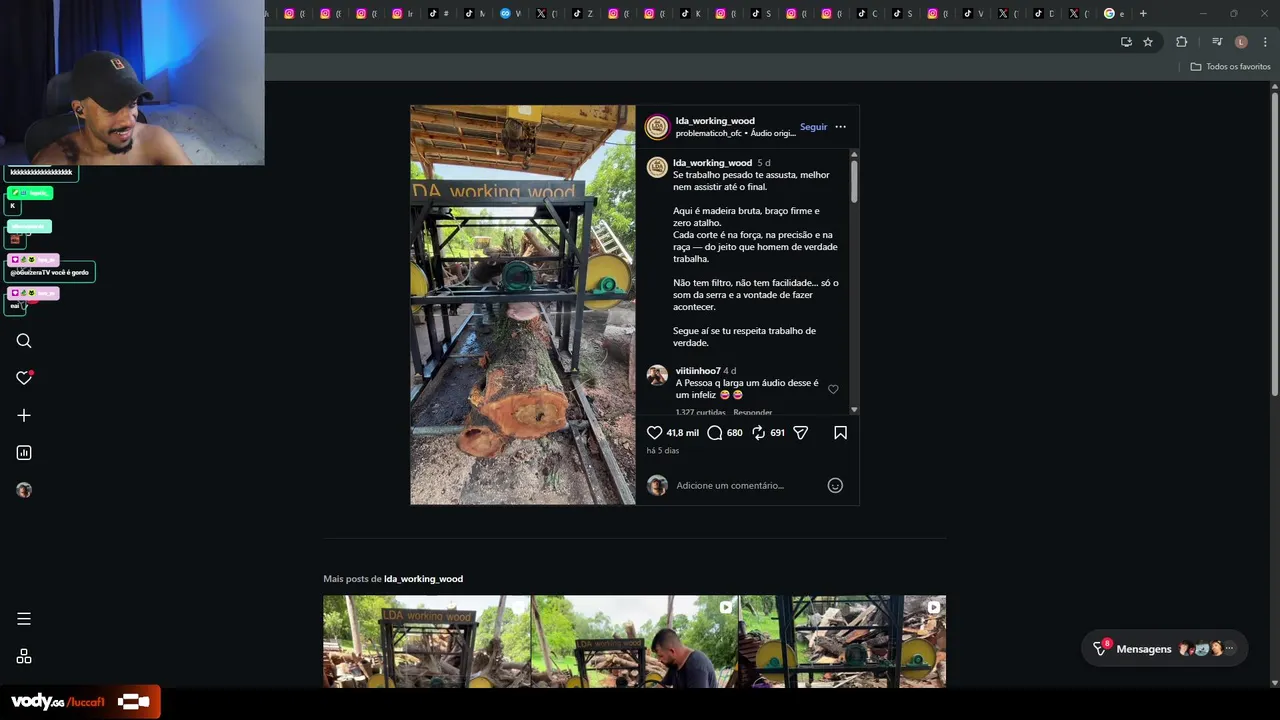Save the post with the bookmark icon
The height and width of the screenshot is (720, 1280).
coord(840,432)
